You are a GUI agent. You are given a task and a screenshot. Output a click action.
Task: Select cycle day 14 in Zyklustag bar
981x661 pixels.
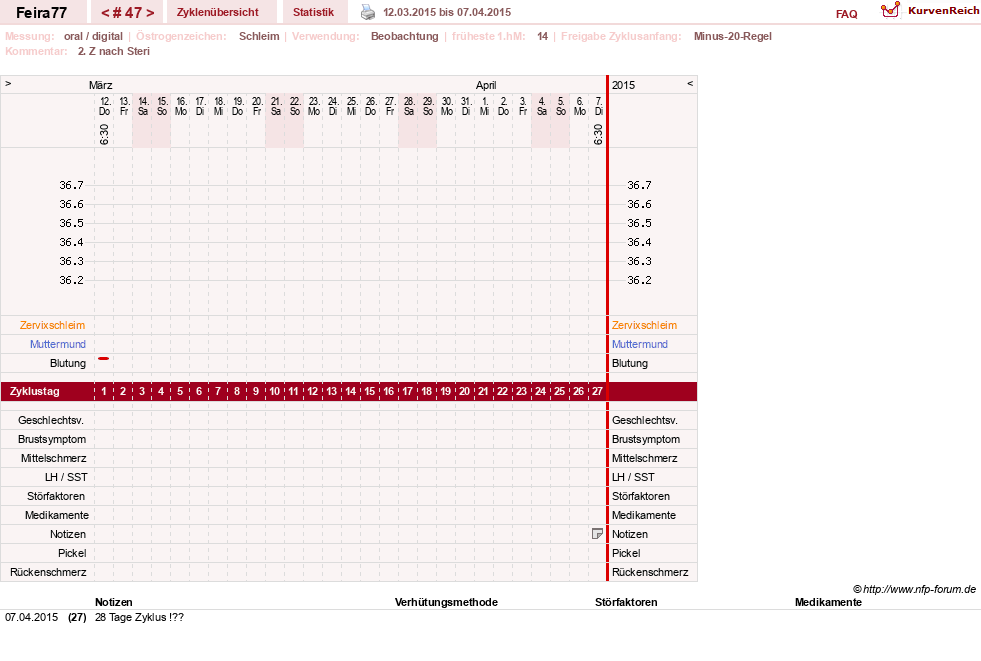click(350, 391)
